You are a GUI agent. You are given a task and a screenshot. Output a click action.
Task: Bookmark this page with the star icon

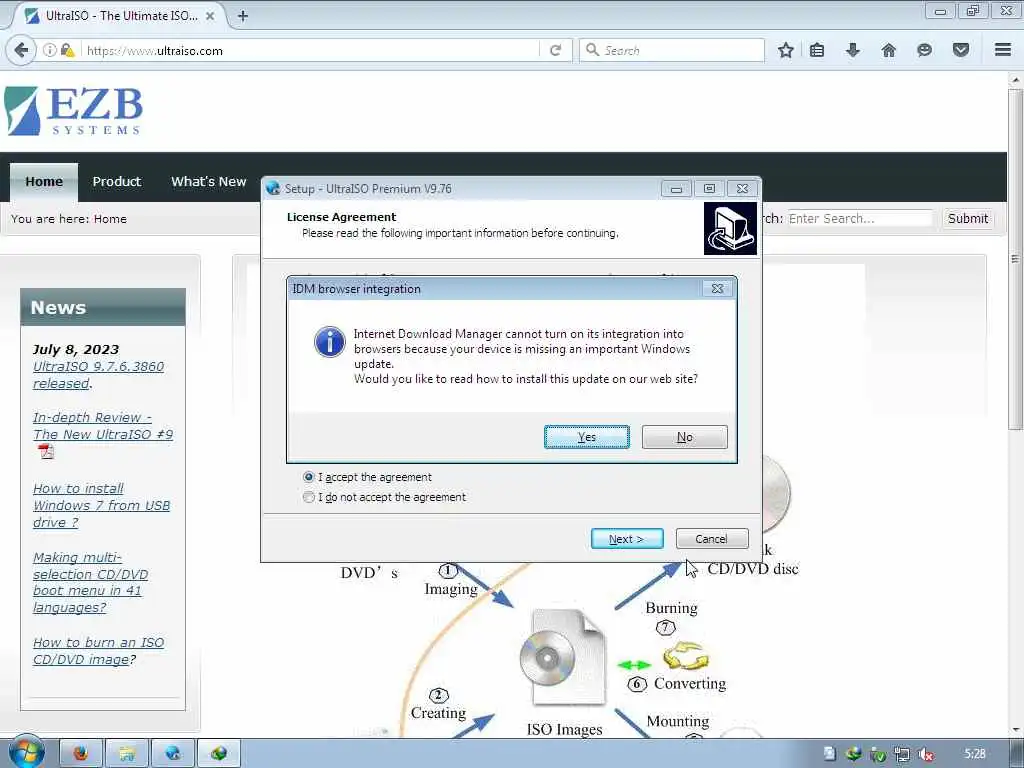[x=786, y=50]
